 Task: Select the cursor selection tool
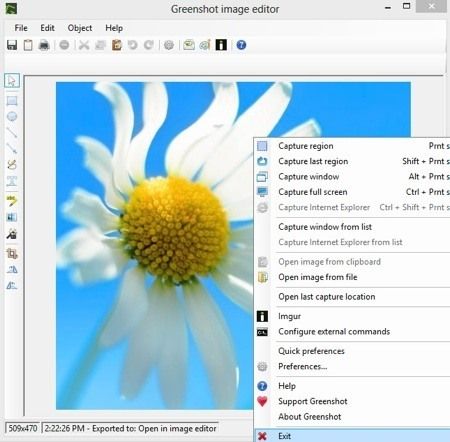point(12,81)
